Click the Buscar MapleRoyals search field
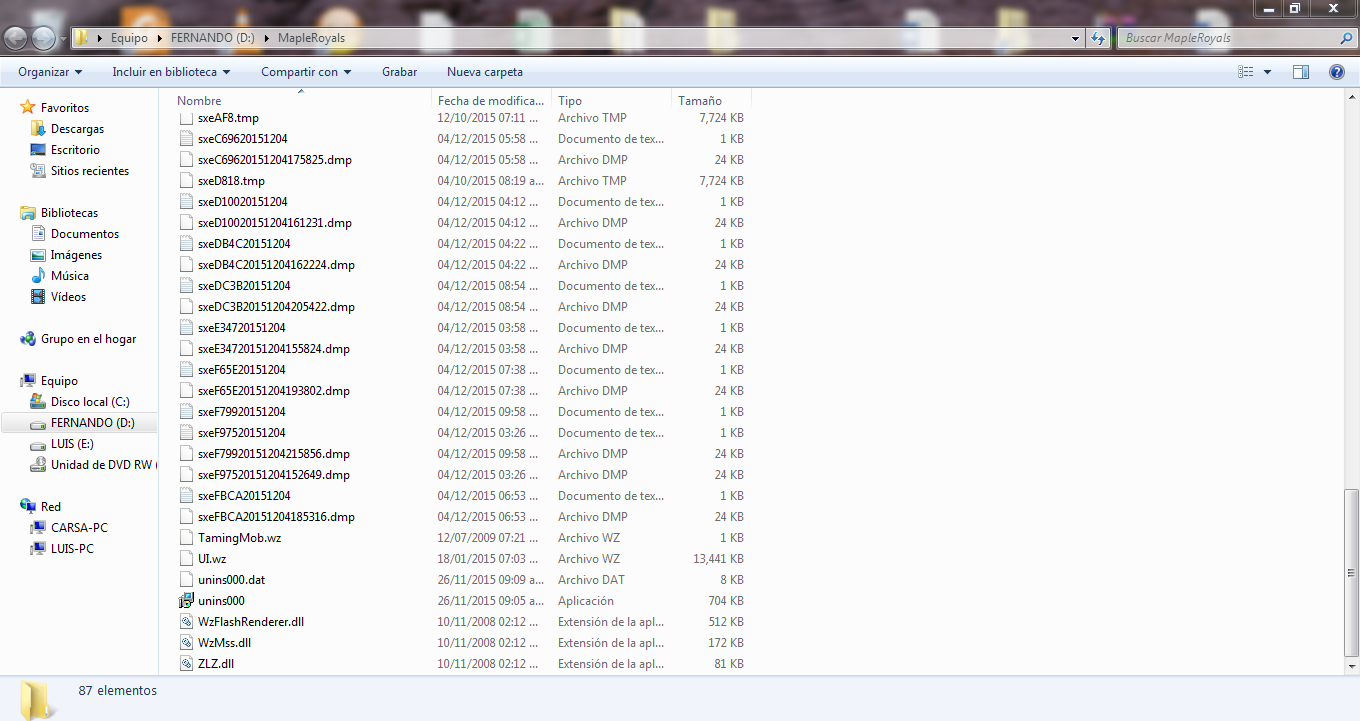The height and width of the screenshot is (721, 1360). coord(1228,38)
